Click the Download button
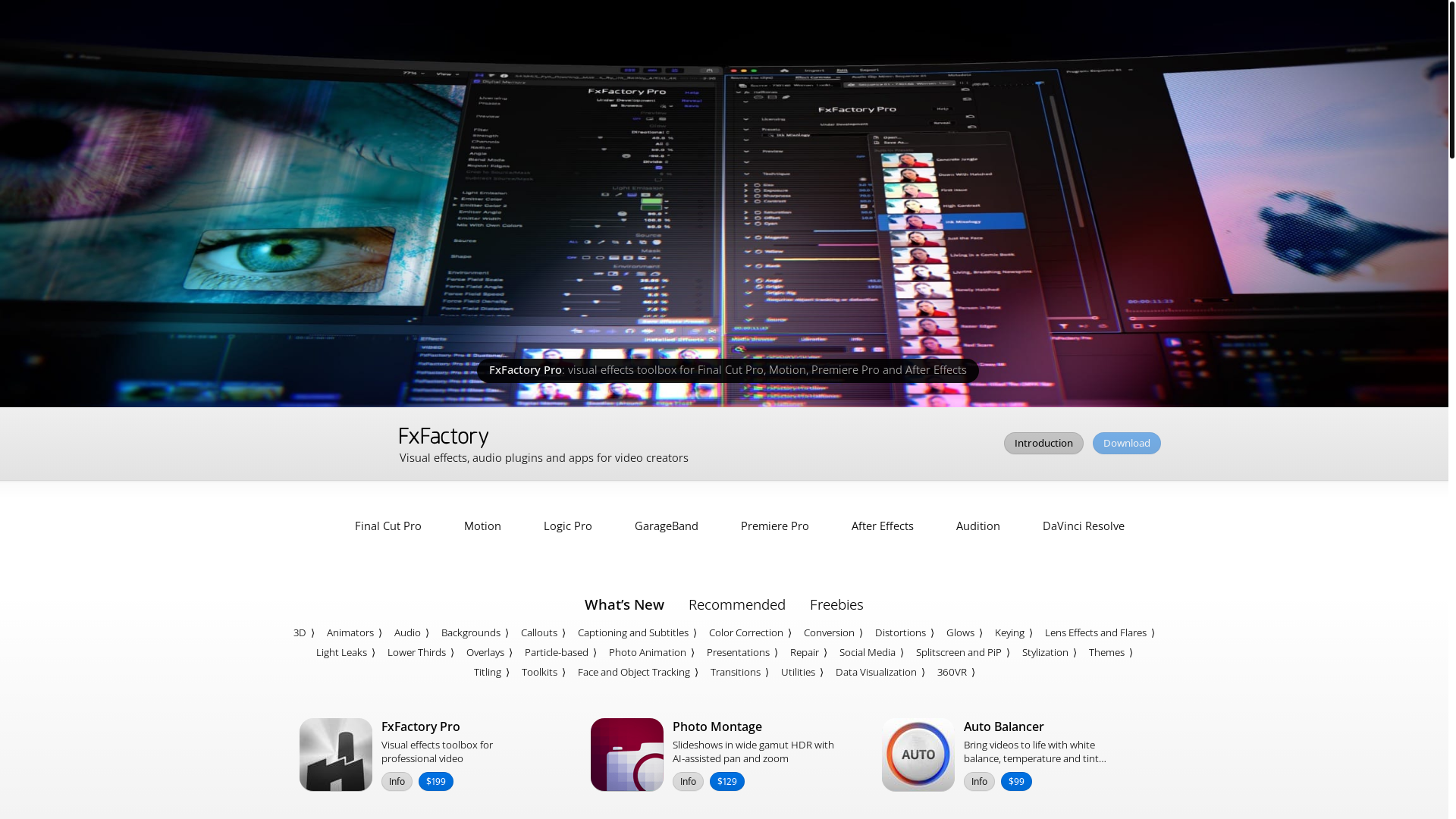 click(1127, 444)
